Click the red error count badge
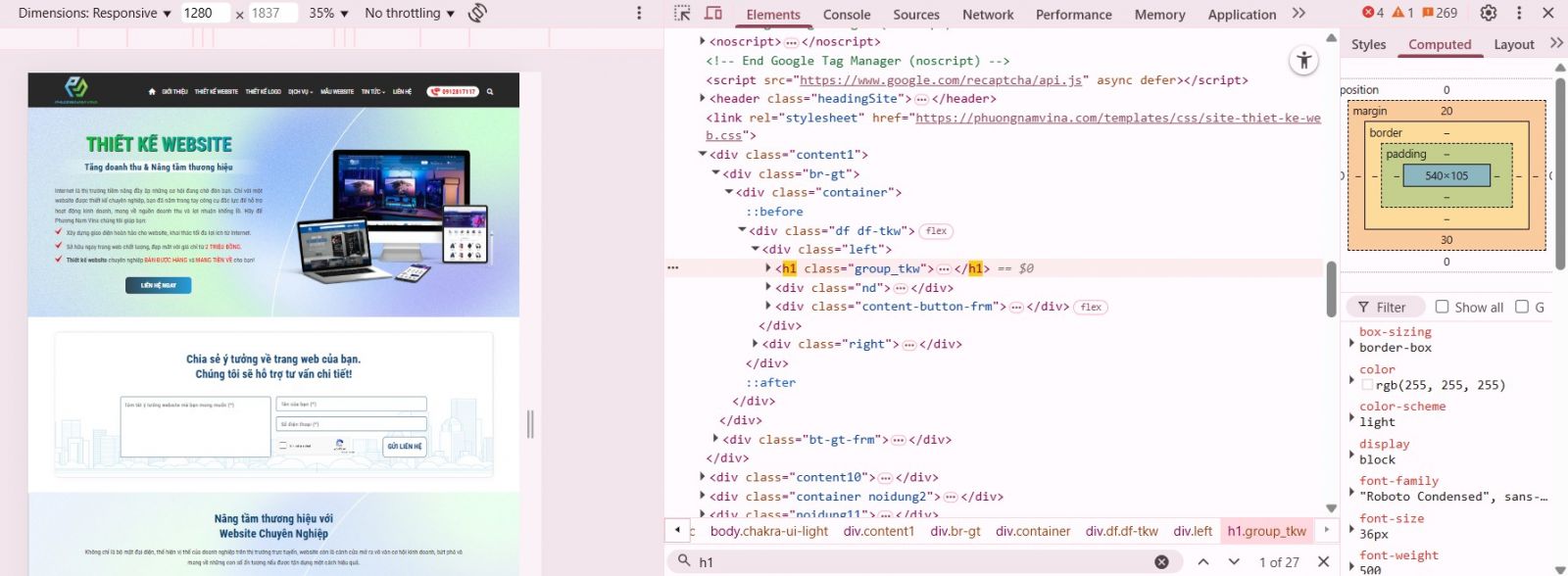1568x576 pixels. point(1373,13)
